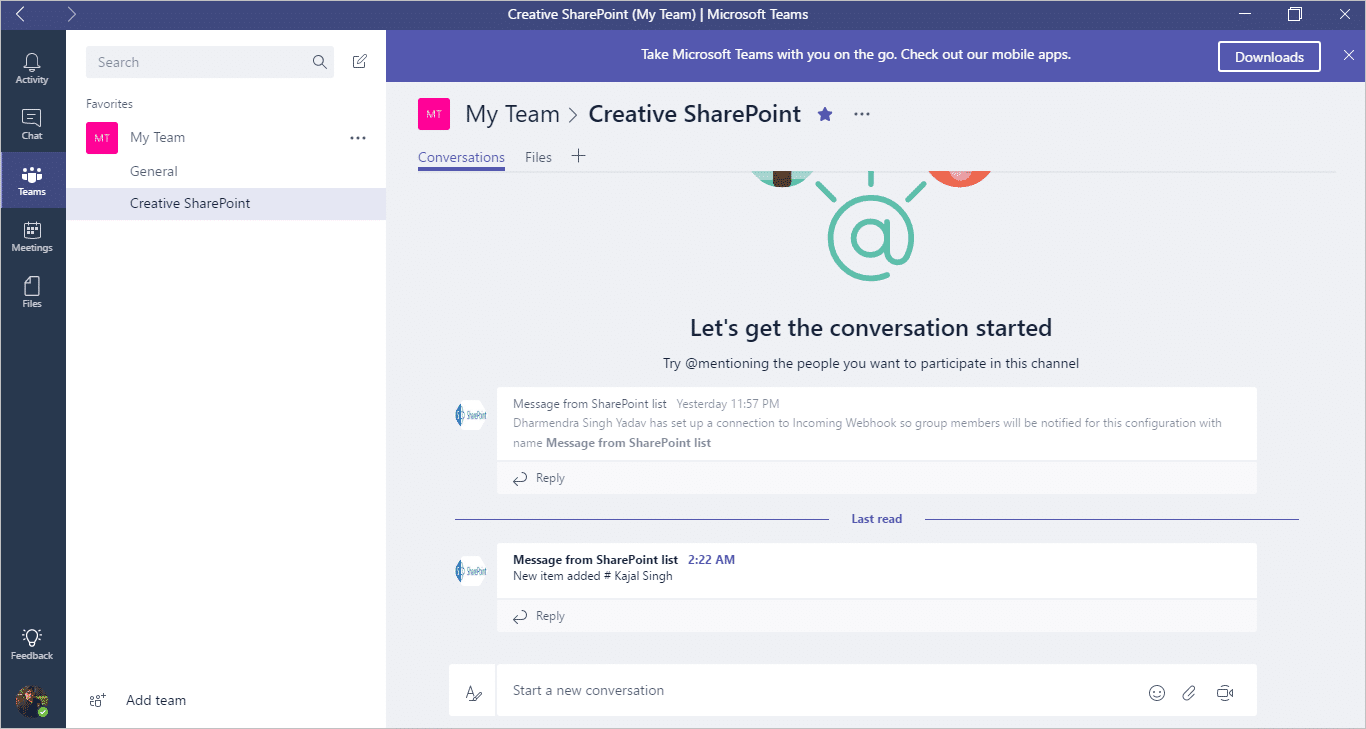Open the text format icon in compose box
This screenshot has width=1366, height=729.
pyautogui.click(x=473, y=692)
